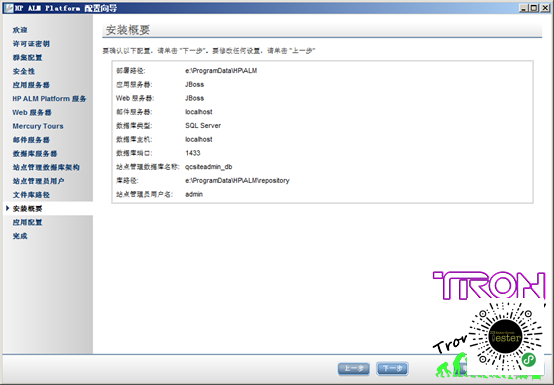
Task: Click the qcsiteadmin_db database name value
Action: tap(208, 167)
